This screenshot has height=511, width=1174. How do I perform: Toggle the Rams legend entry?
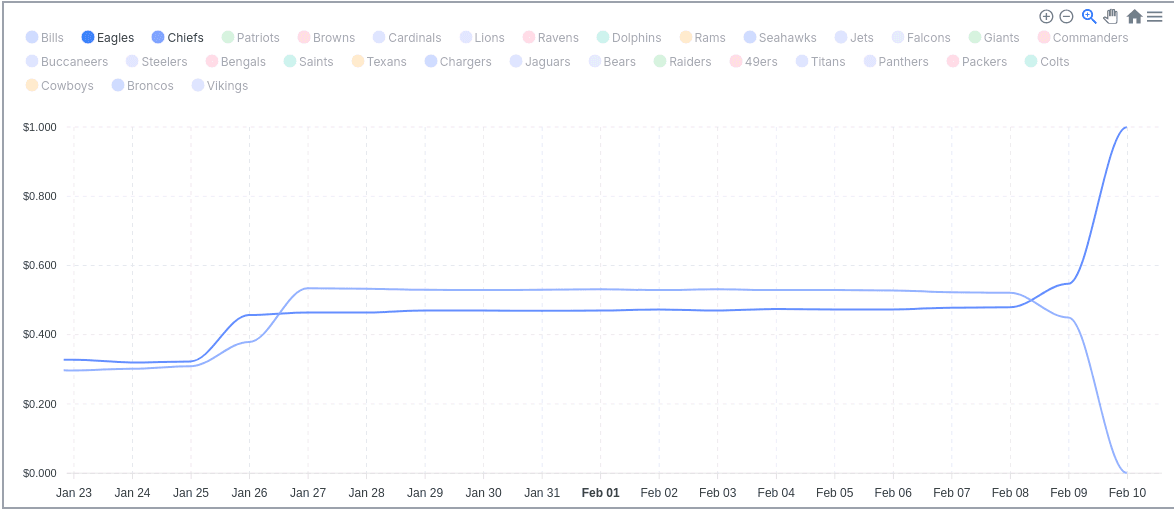coord(703,37)
